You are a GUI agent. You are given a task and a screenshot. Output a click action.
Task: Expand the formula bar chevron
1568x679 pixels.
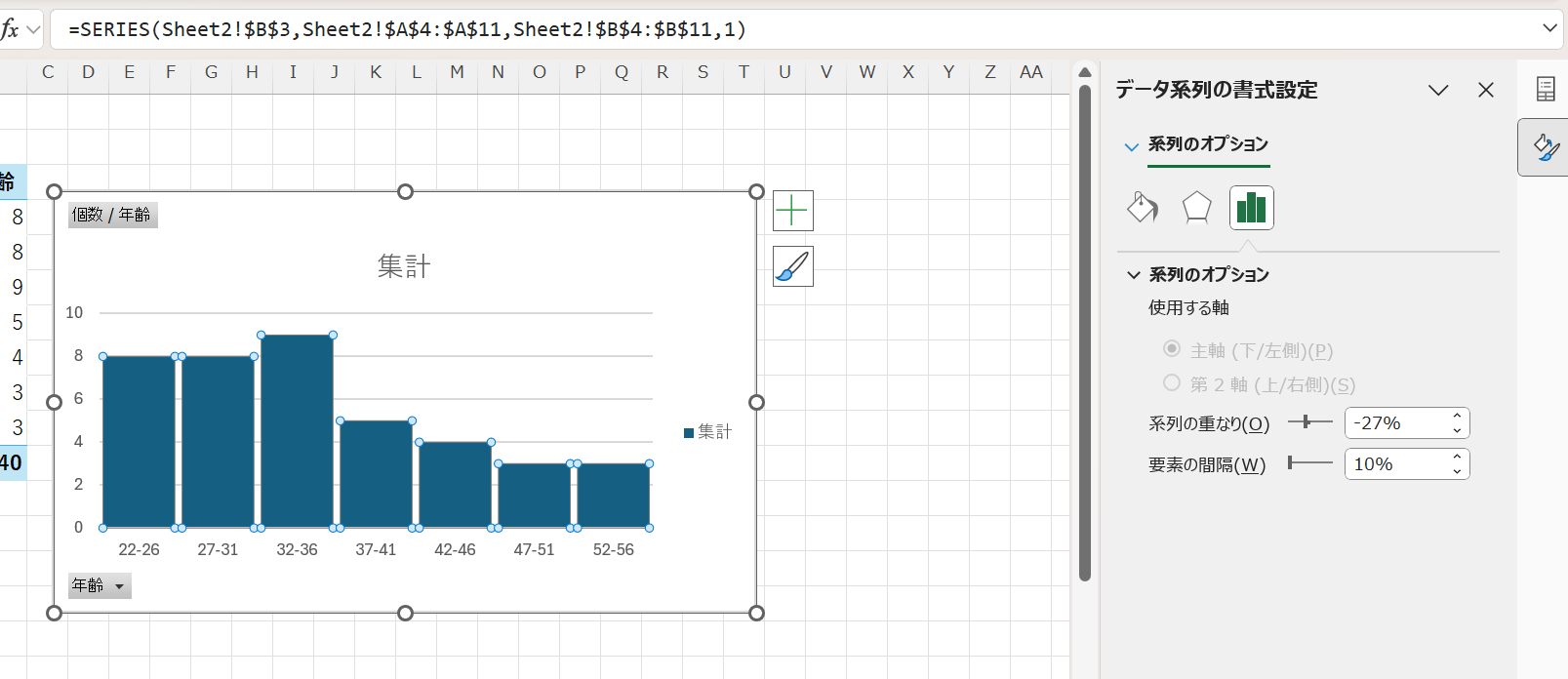click(1549, 28)
